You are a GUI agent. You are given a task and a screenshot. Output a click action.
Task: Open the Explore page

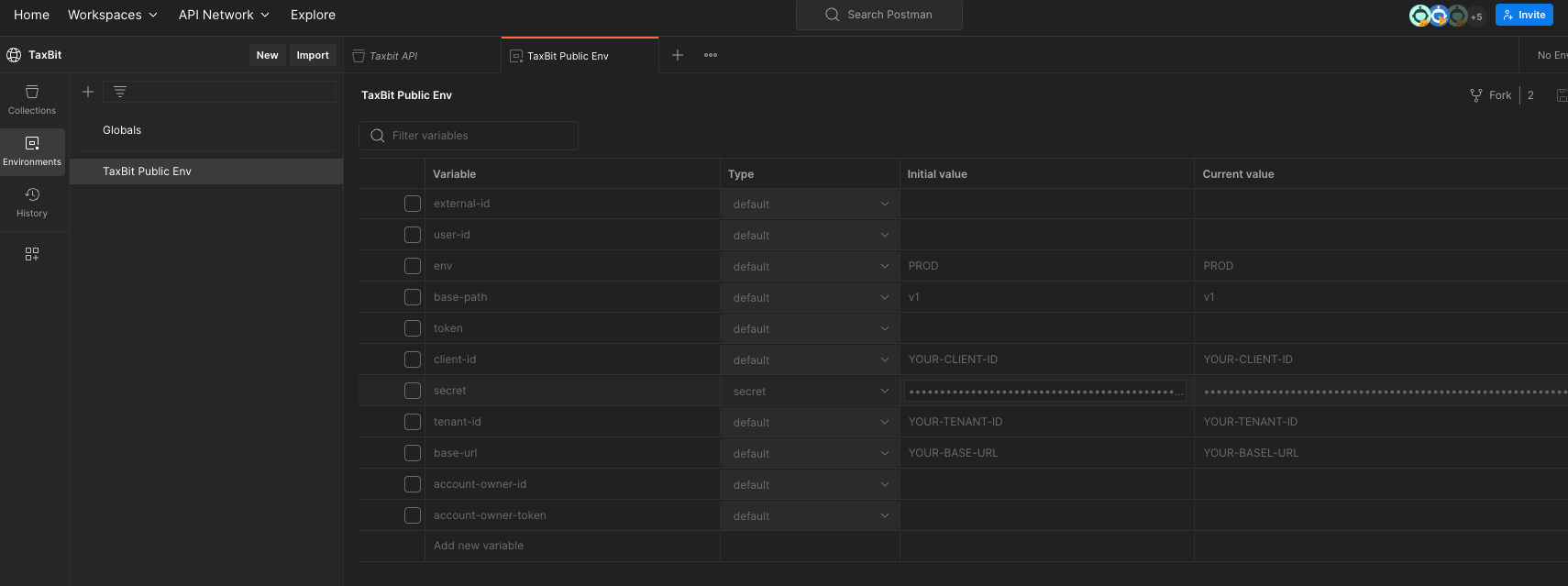click(313, 15)
